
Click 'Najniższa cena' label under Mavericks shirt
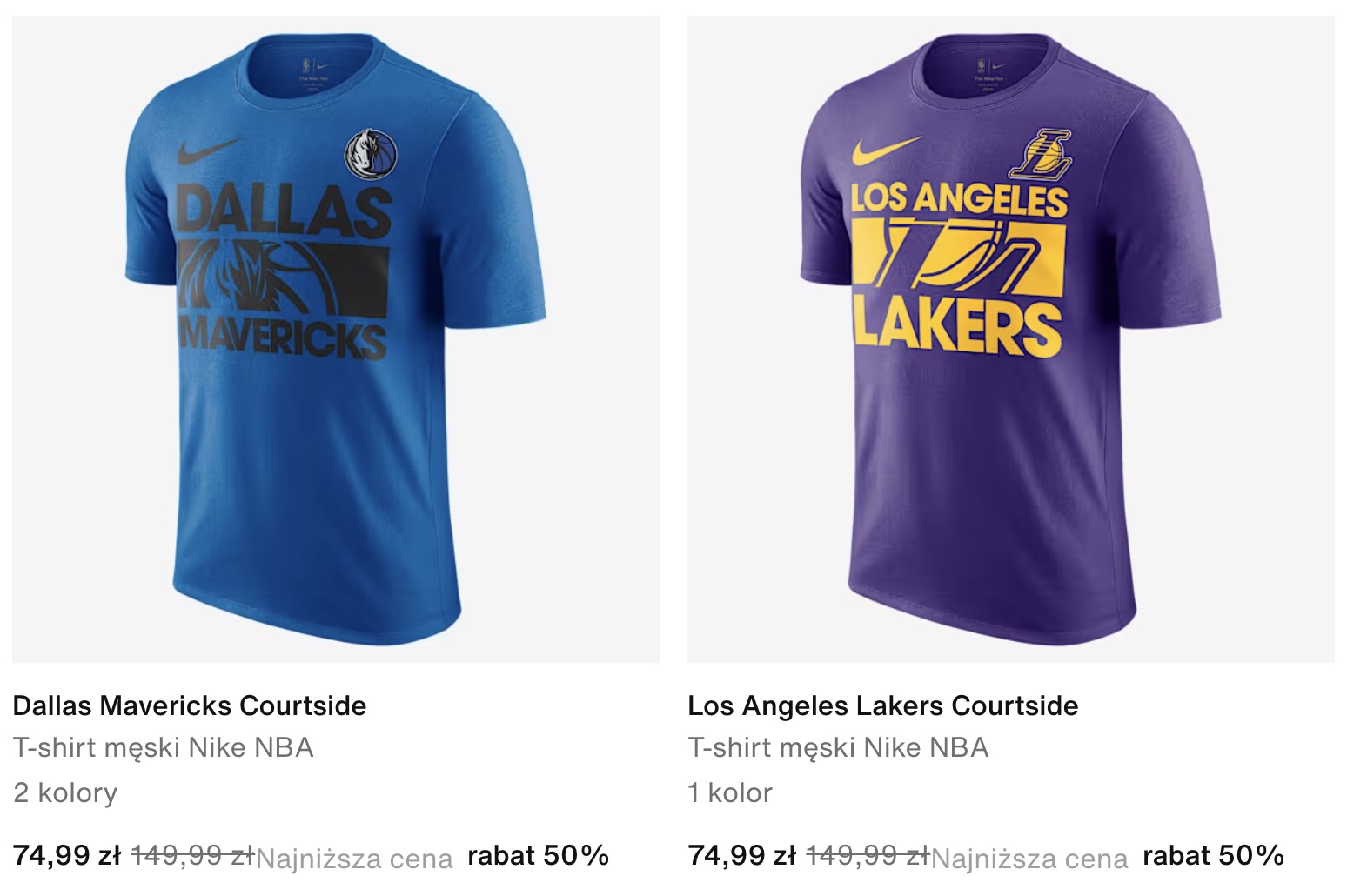coord(354,859)
